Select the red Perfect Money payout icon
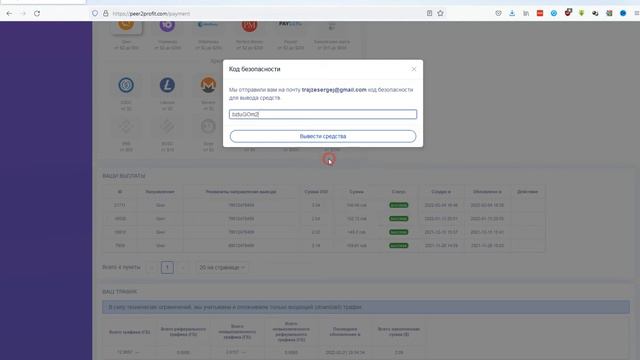Viewport: 640px width, 360px height. click(x=249, y=25)
